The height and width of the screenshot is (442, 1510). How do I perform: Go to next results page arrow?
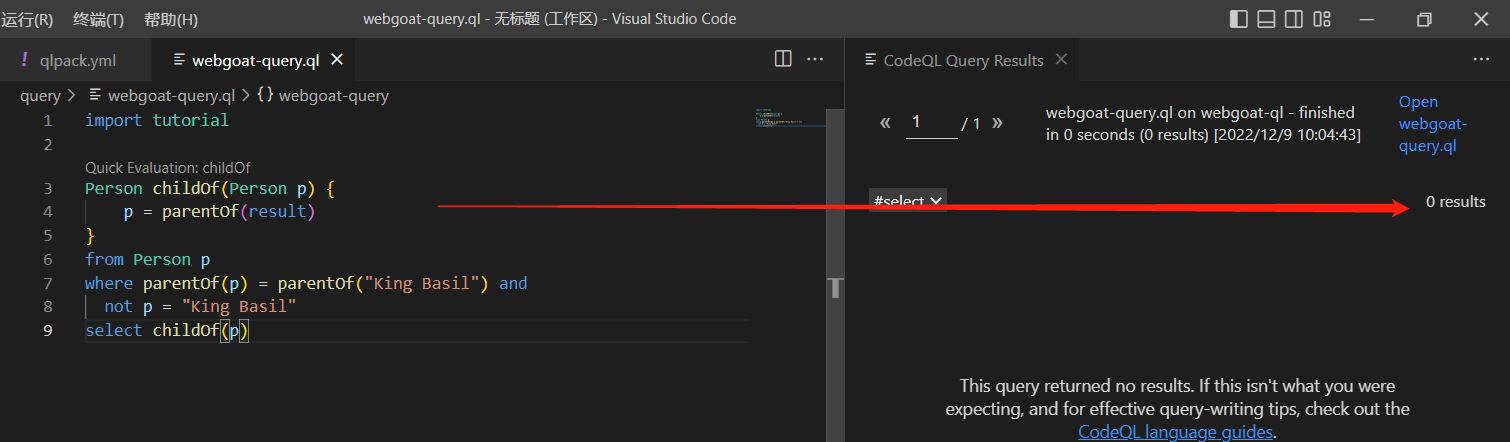(x=996, y=124)
